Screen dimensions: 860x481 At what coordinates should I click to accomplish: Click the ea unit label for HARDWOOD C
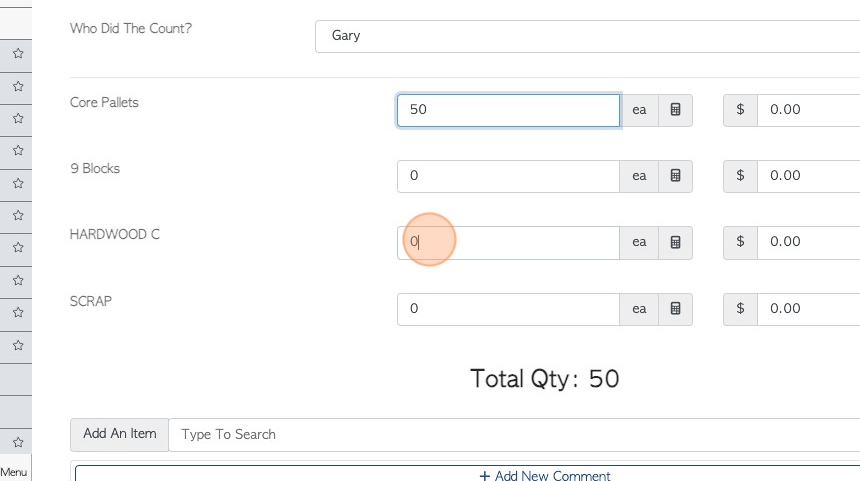pyautogui.click(x=639, y=242)
